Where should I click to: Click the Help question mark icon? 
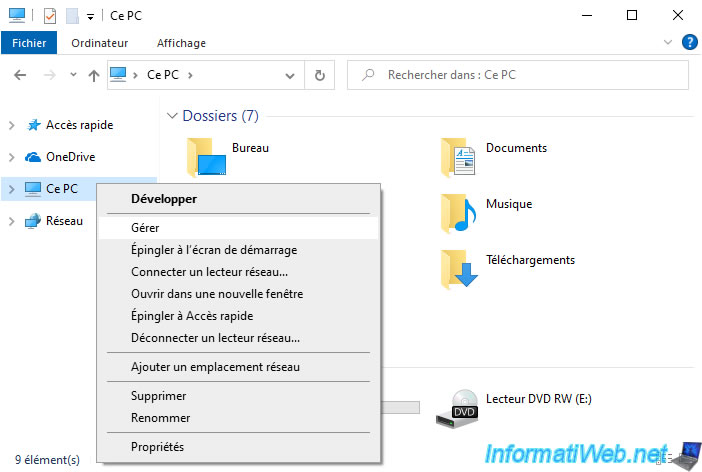(689, 43)
